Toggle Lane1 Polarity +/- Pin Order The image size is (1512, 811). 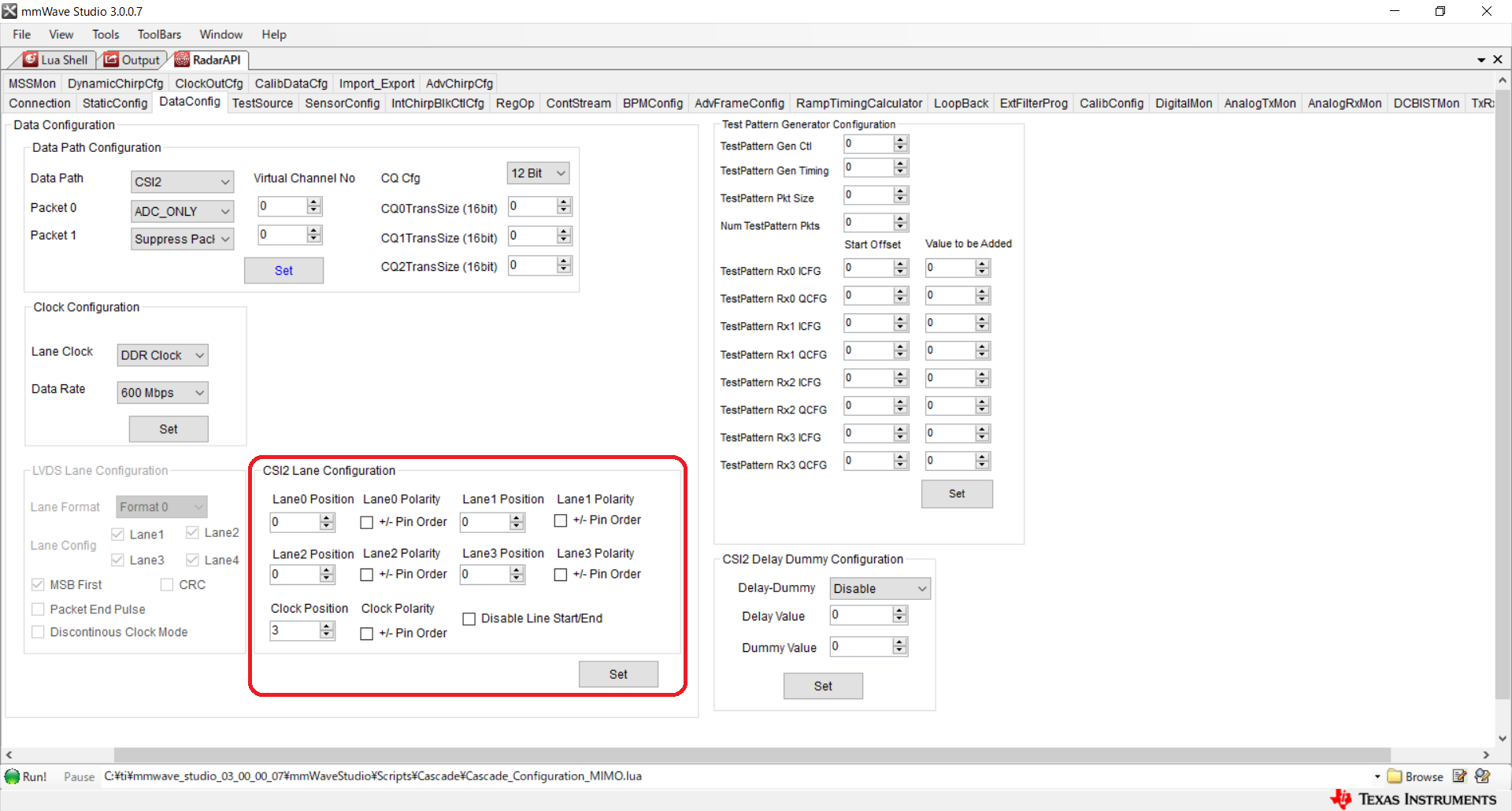coord(561,520)
